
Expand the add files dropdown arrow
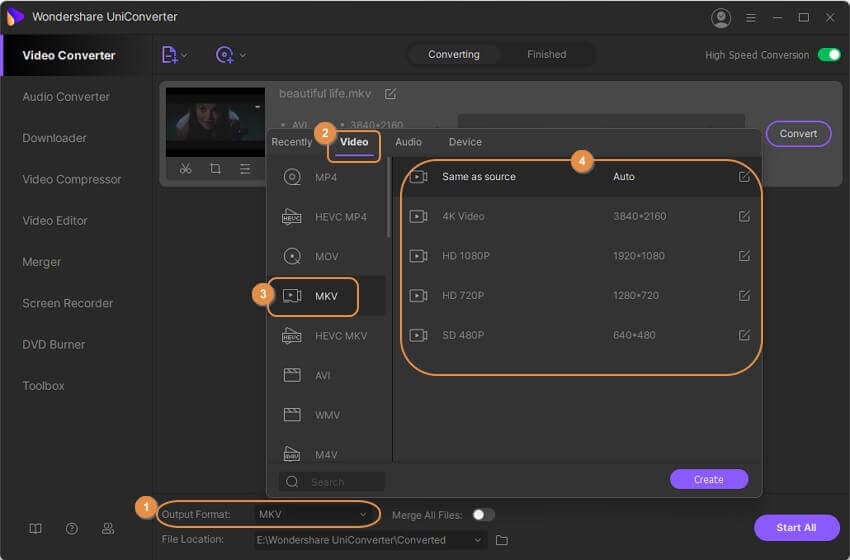point(184,55)
